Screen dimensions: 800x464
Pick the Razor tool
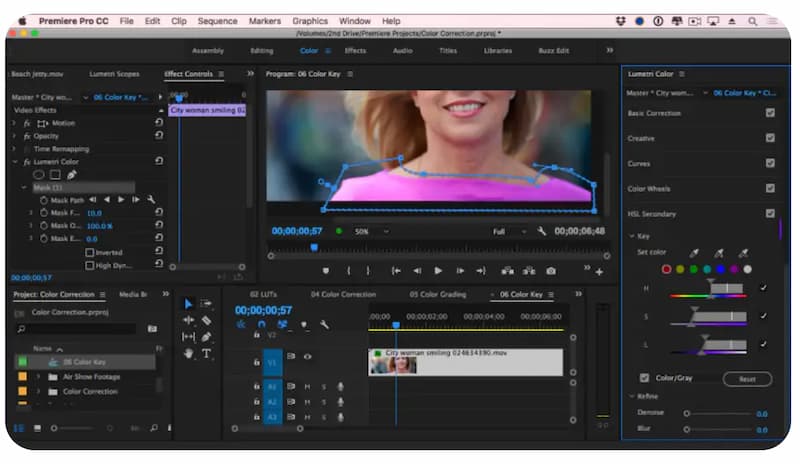[207, 321]
